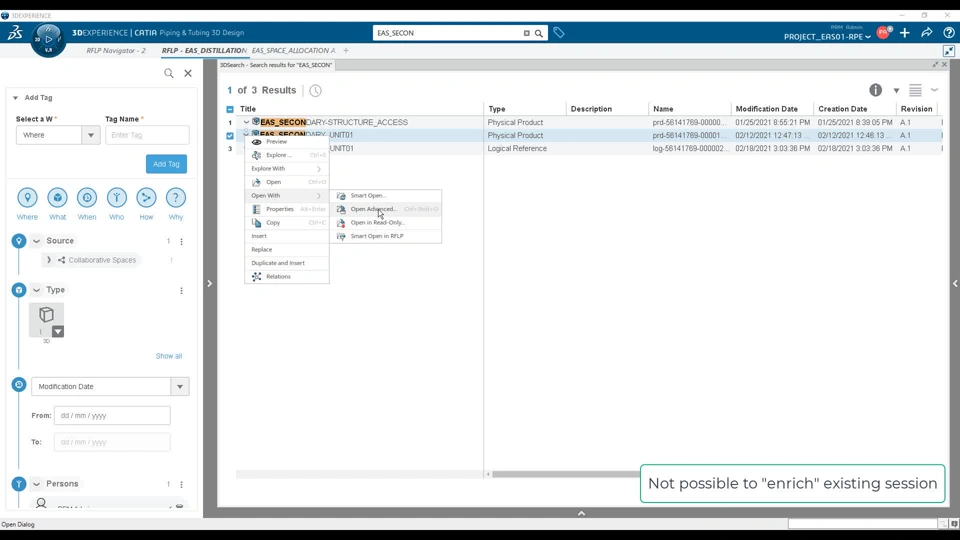Open the user profile avatar
Image resolution: width=960 pixels, height=540 pixels.
click(883, 33)
